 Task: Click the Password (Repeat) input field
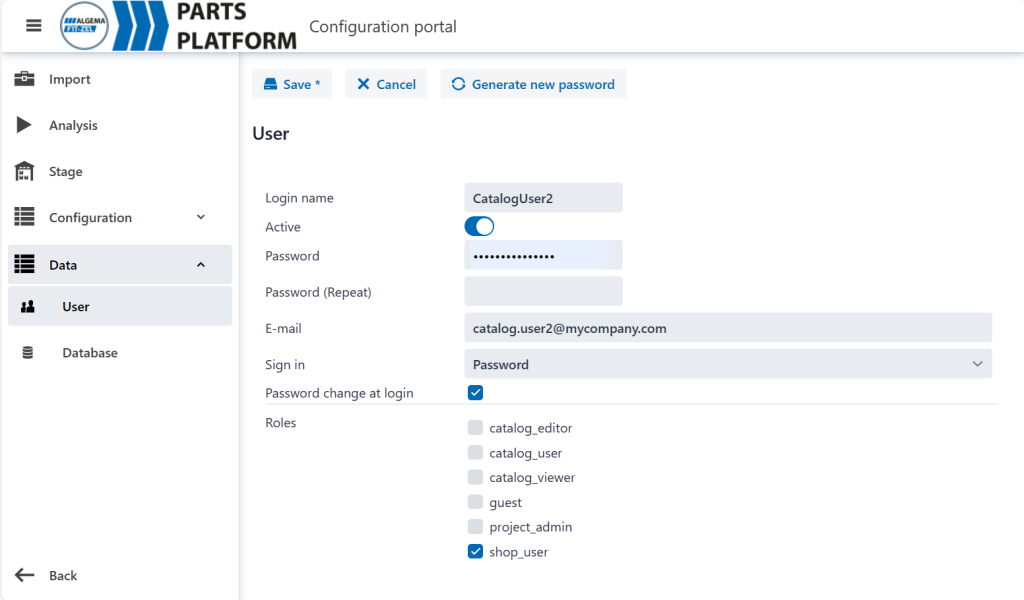pos(543,292)
